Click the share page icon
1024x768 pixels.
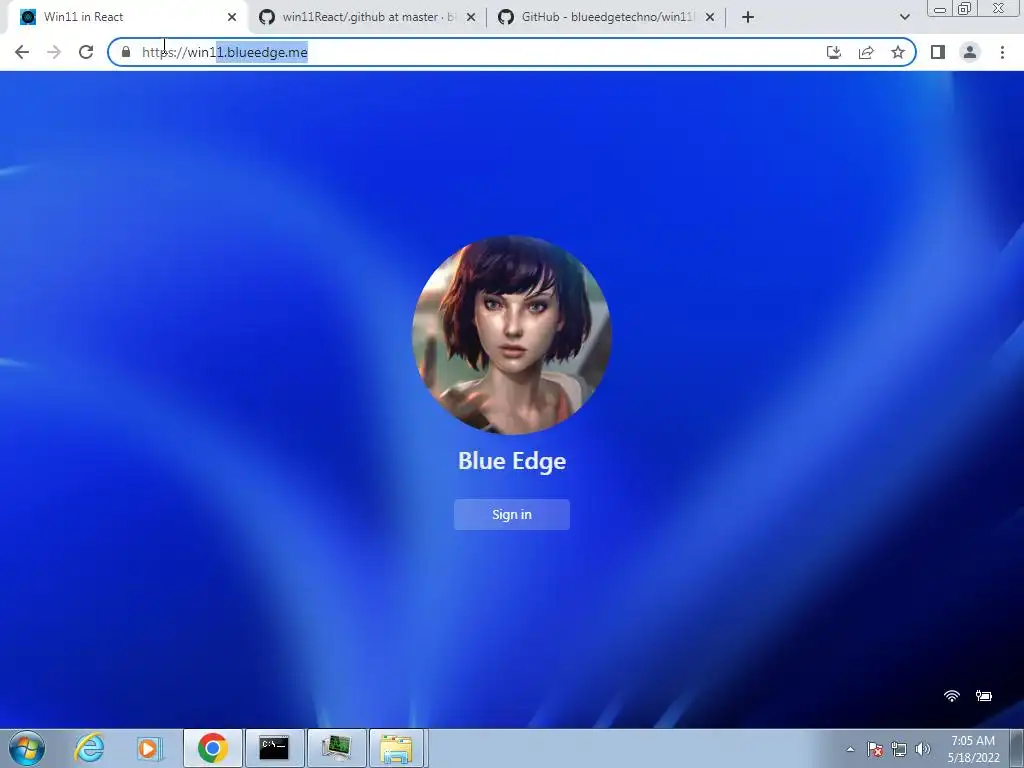click(x=866, y=52)
